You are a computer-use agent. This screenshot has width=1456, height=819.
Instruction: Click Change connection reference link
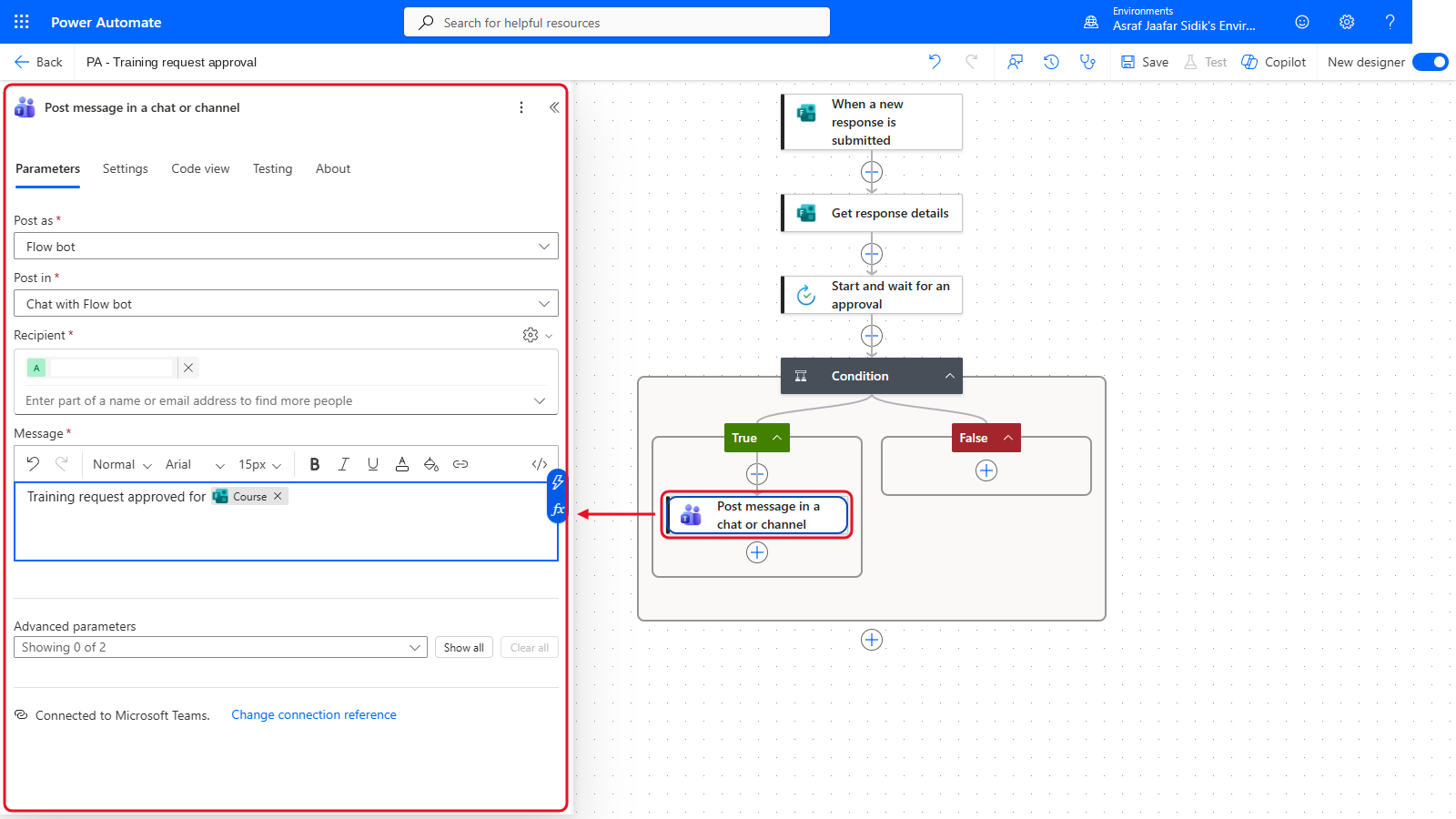point(314,714)
